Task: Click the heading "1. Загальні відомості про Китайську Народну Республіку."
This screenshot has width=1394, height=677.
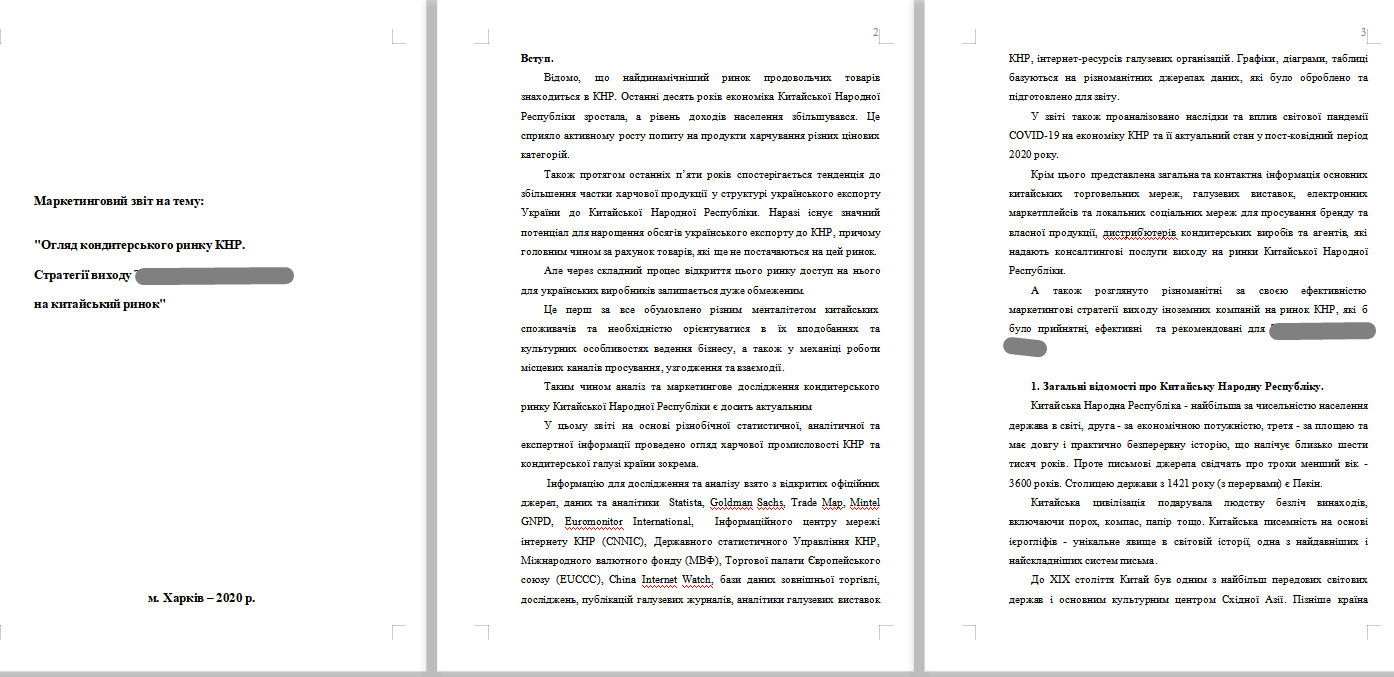Action: [1177, 386]
